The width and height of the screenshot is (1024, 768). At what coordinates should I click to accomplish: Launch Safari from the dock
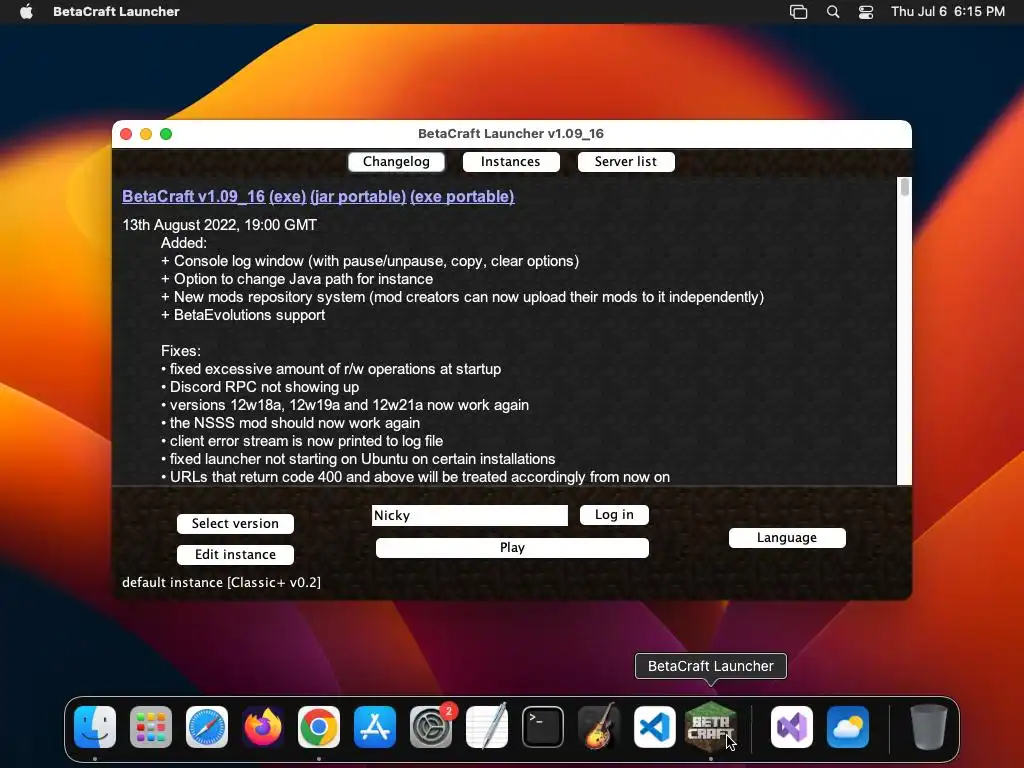tap(207, 727)
